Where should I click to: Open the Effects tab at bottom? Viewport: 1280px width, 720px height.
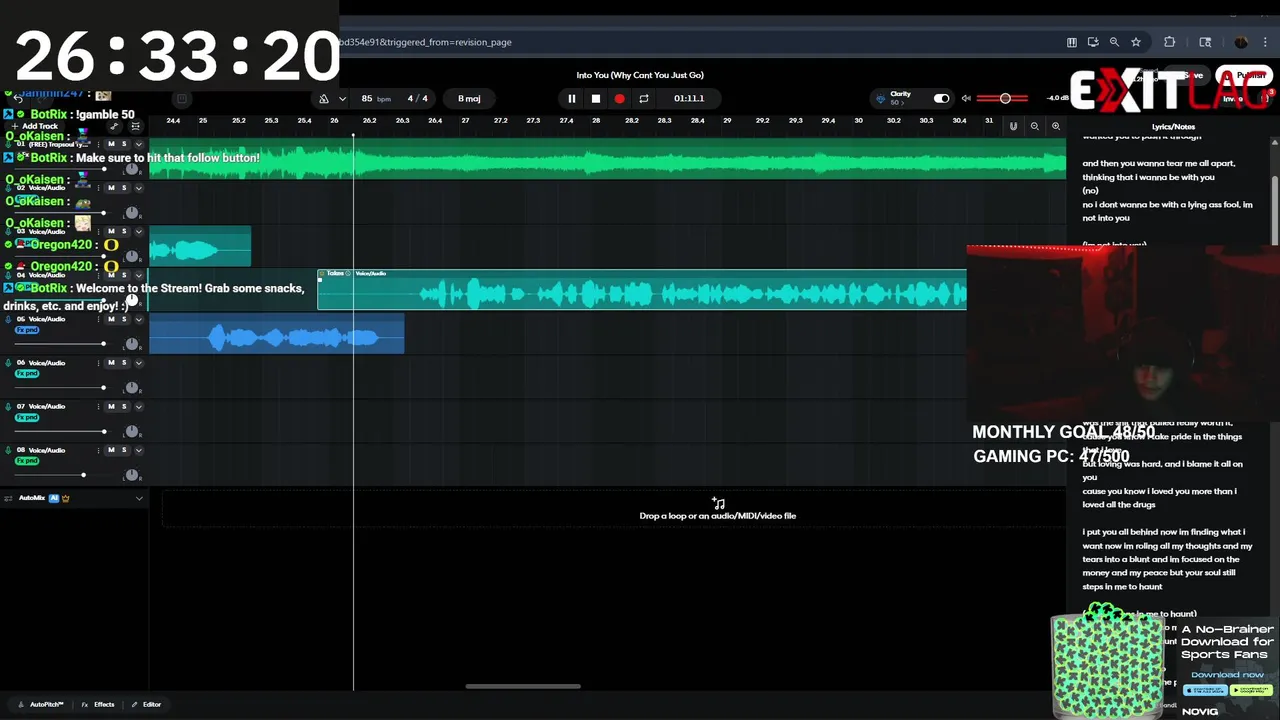pos(98,705)
